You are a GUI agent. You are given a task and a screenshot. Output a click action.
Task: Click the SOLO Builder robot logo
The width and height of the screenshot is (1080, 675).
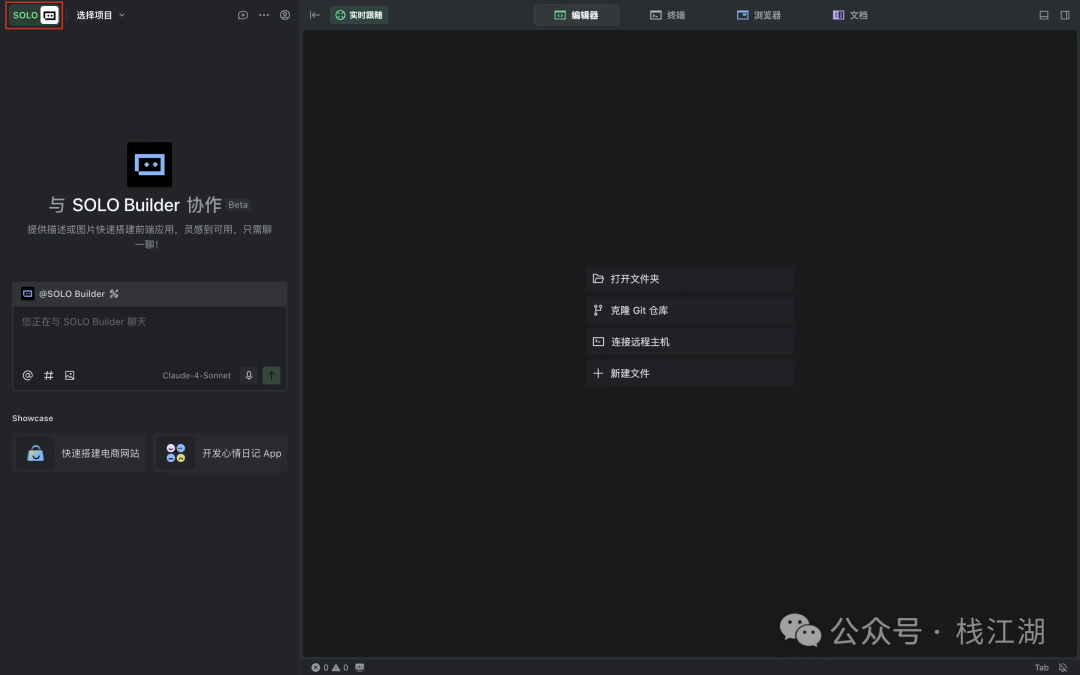(x=149, y=165)
